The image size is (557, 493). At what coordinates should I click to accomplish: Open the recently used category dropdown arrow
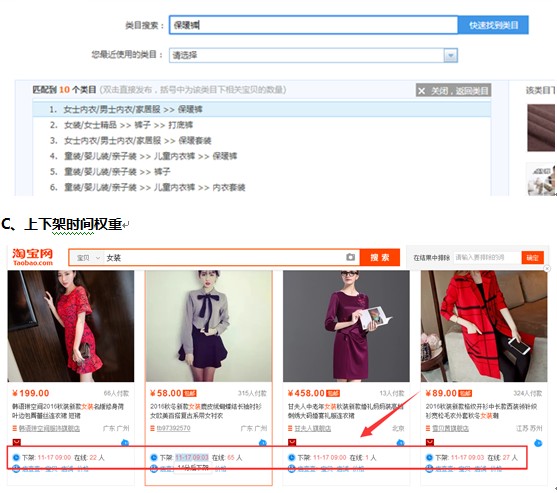[450, 55]
